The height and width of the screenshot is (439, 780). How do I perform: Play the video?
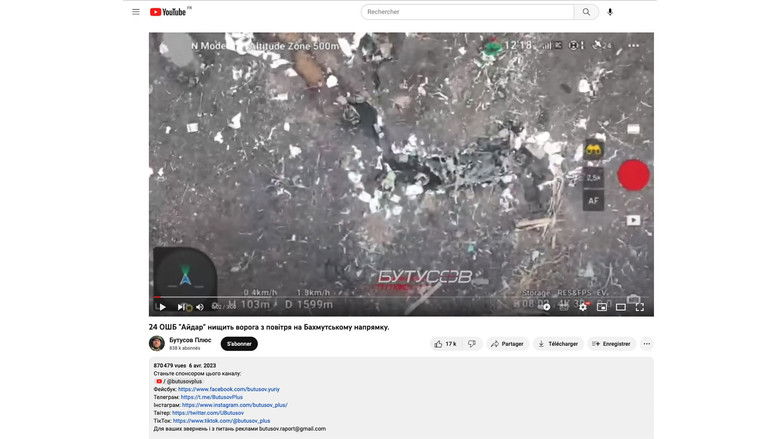coord(162,307)
